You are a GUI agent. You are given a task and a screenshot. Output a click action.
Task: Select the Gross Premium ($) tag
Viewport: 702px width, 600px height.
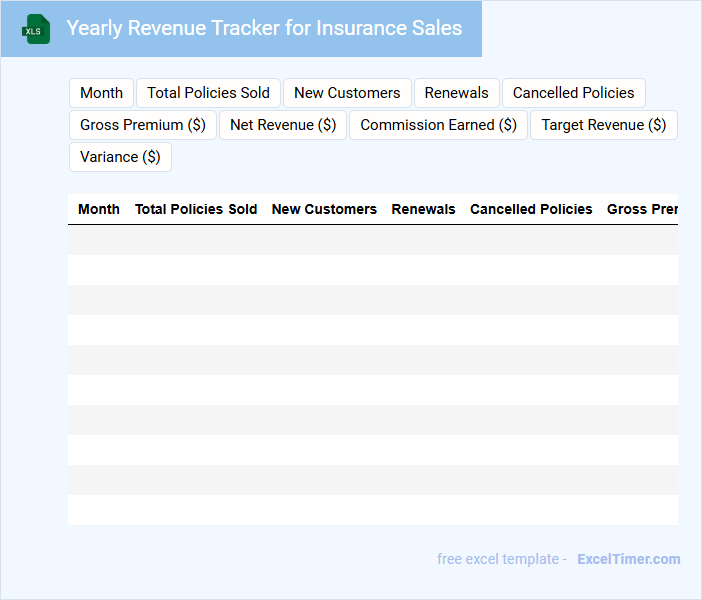pos(143,125)
